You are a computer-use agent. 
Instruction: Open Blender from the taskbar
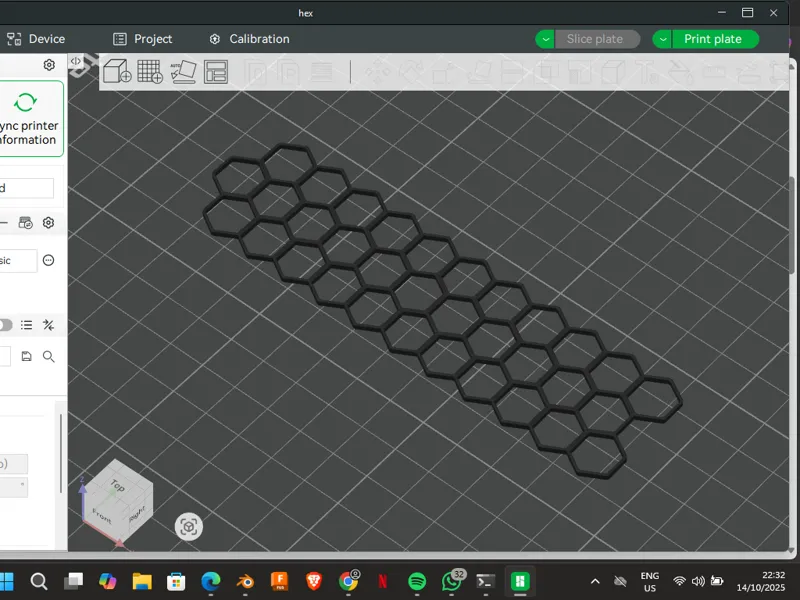(245, 581)
